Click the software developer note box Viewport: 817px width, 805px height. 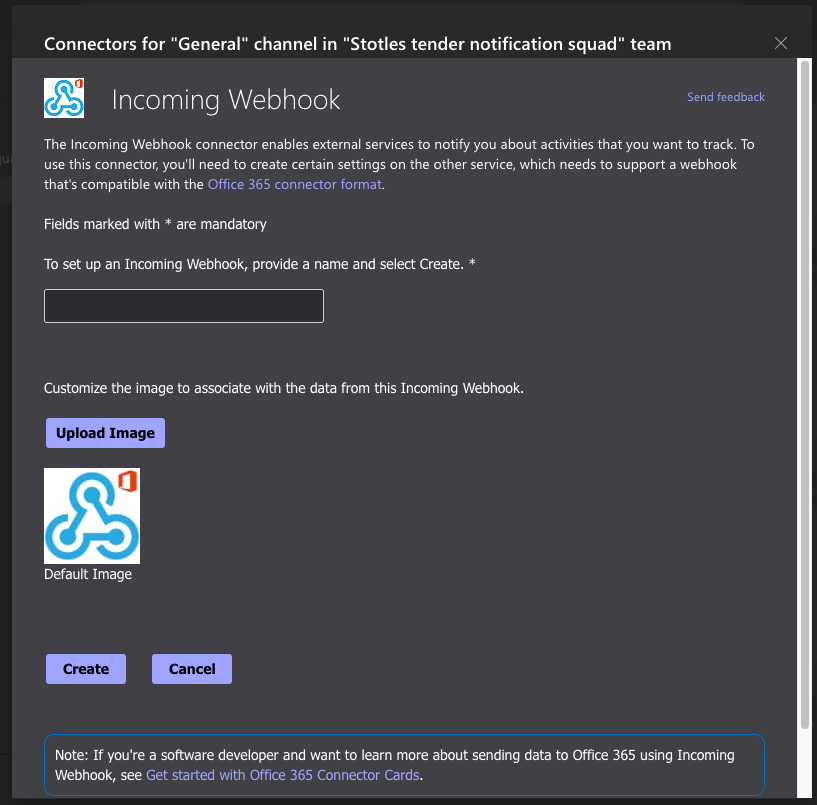point(404,765)
